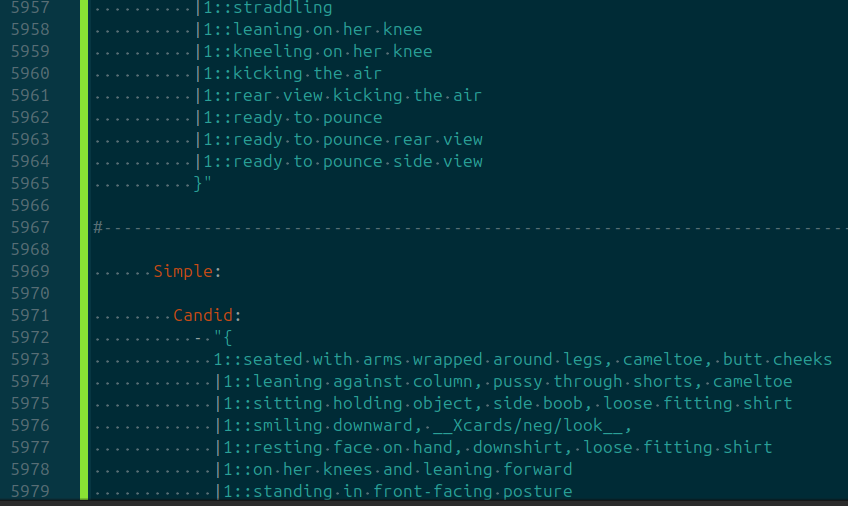Click the '__Xcards/neg/look__' wildcard reference
Screen dimensions: 848x506
532,426
